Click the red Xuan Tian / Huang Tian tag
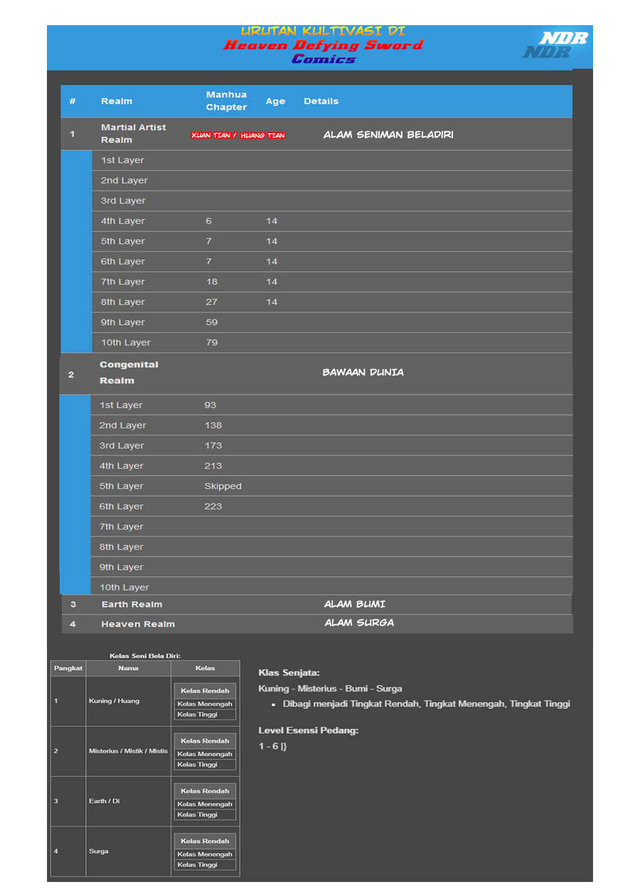This screenshot has width=640, height=888. pos(238,135)
